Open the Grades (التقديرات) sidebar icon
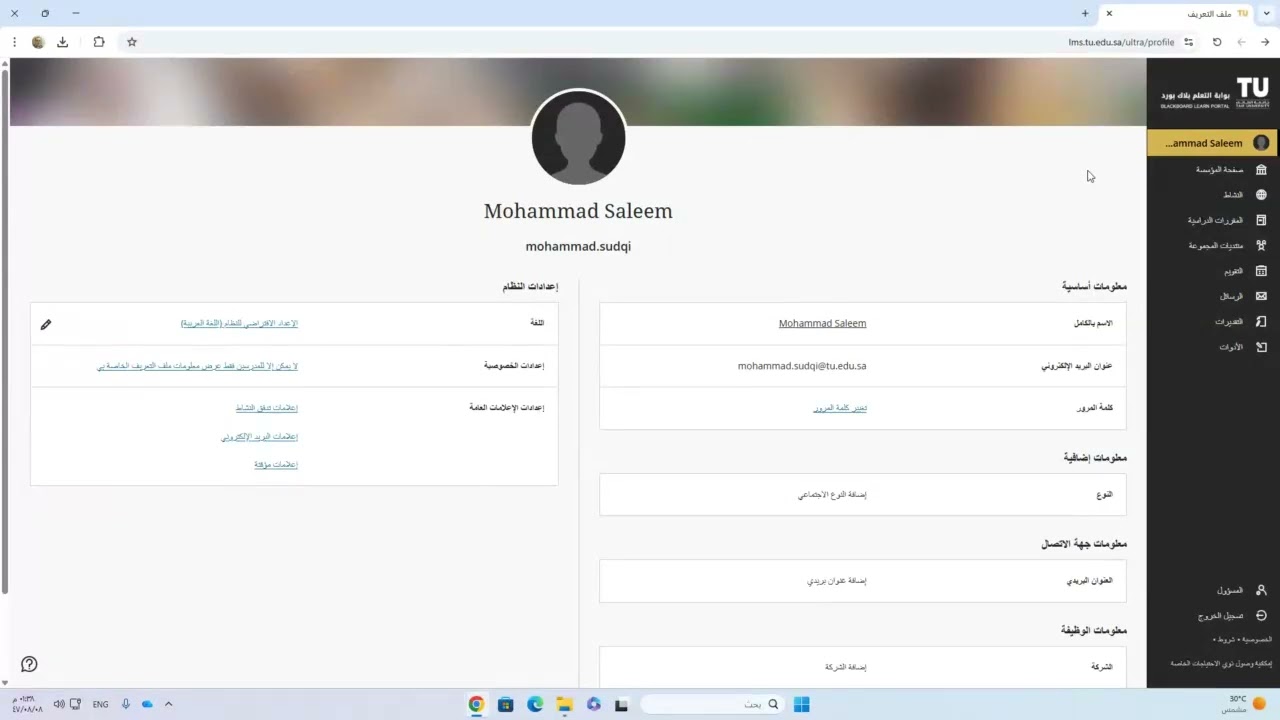 pyautogui.click(x=1261, y=322)
